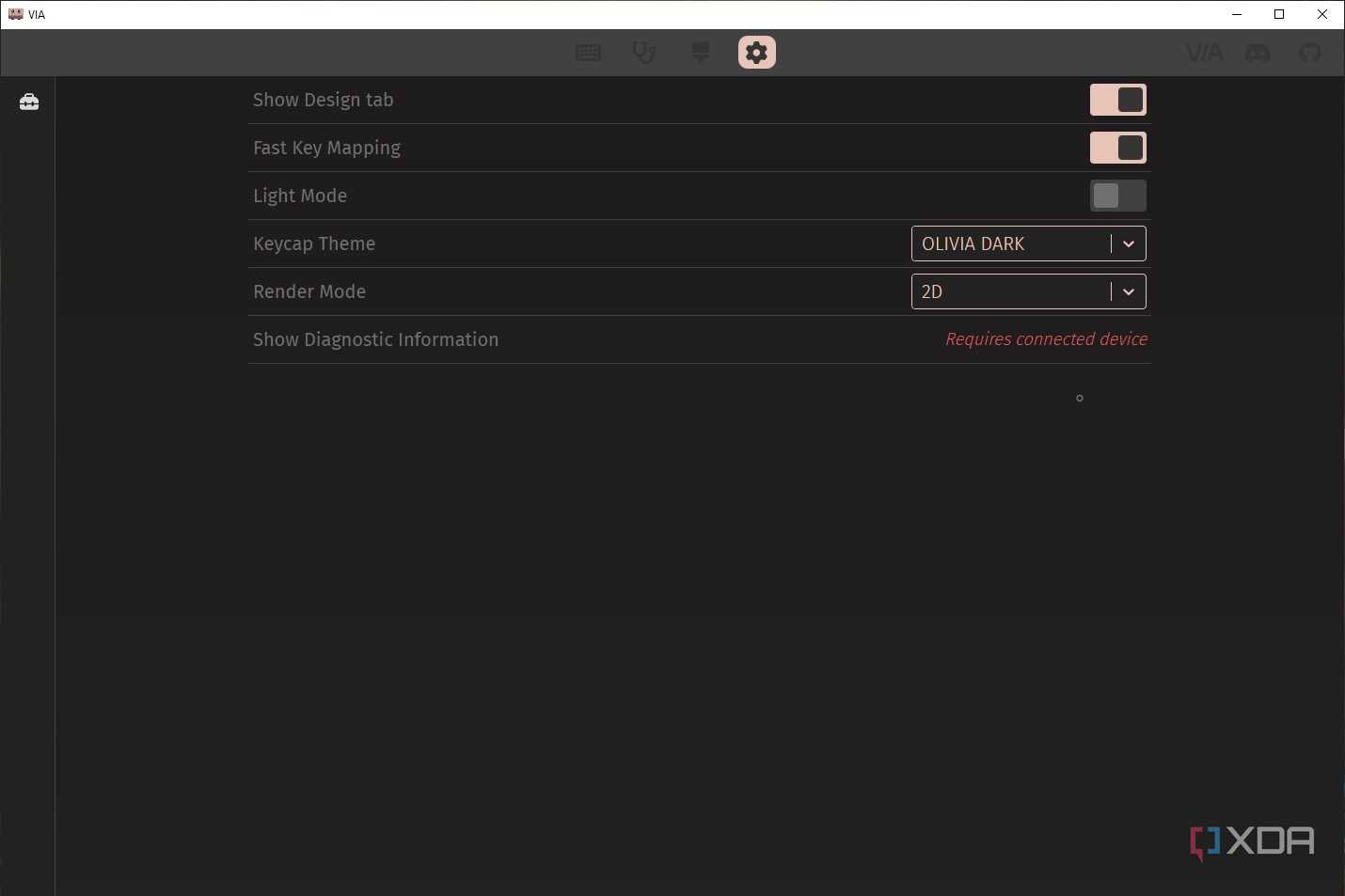Close the VIA window
1345x896 pixels.
1322,14
